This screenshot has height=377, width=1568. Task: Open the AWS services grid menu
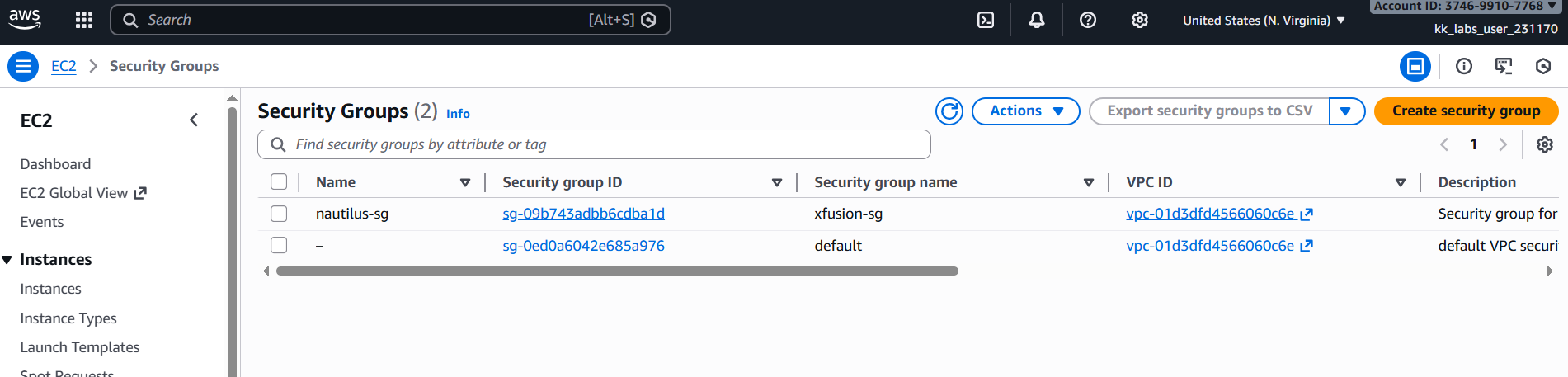[84, 20]
